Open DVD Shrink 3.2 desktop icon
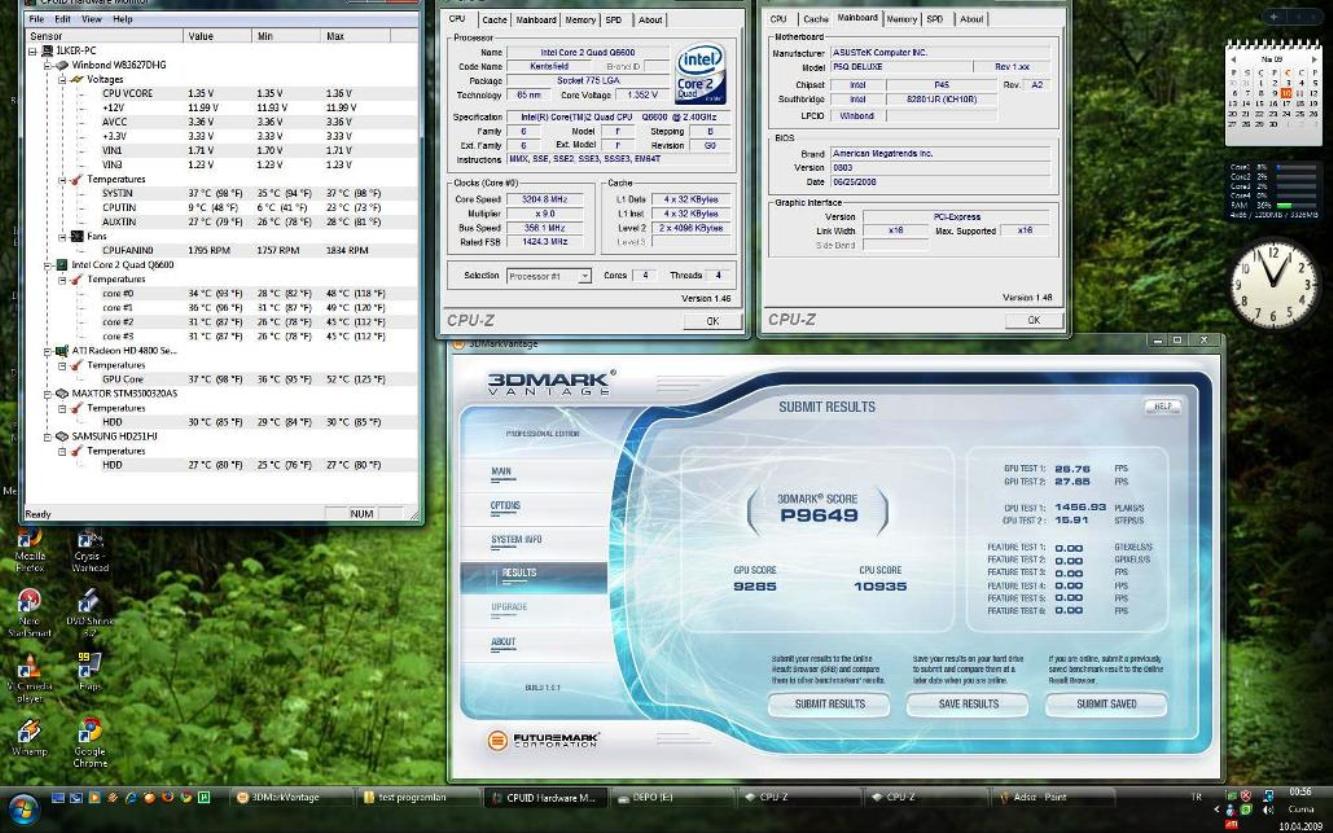 [x=90, y=612]
